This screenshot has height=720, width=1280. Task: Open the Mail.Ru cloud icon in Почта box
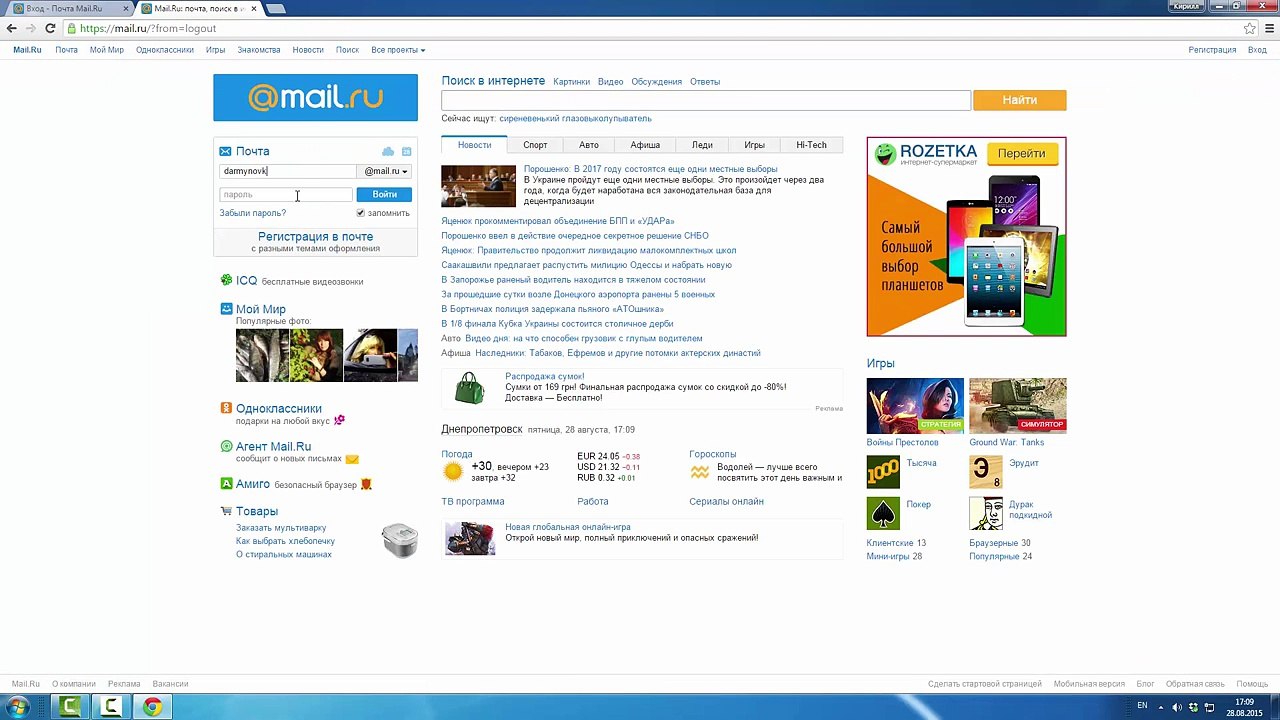388,151
